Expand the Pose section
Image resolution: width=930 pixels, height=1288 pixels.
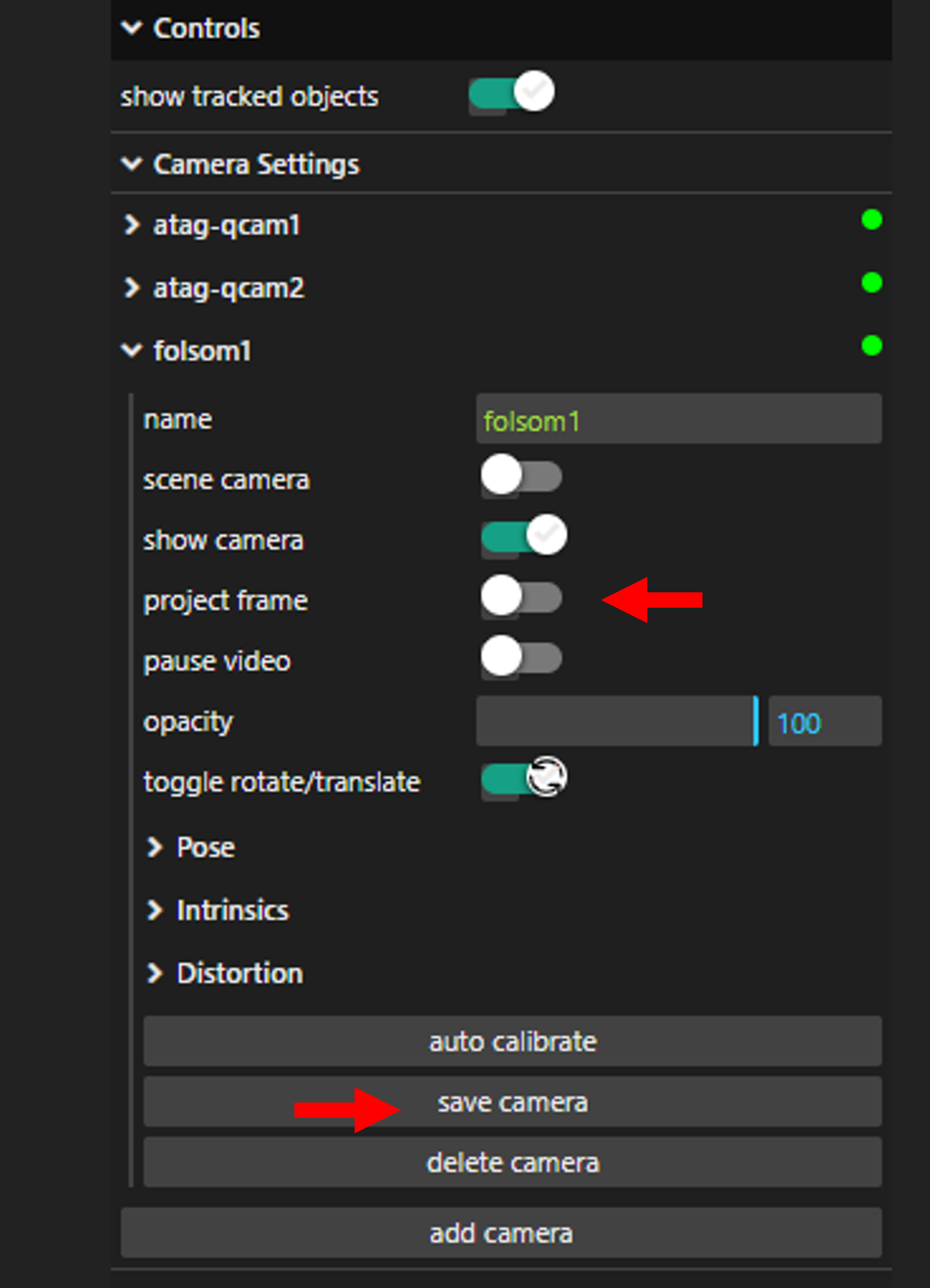point(156,848)
